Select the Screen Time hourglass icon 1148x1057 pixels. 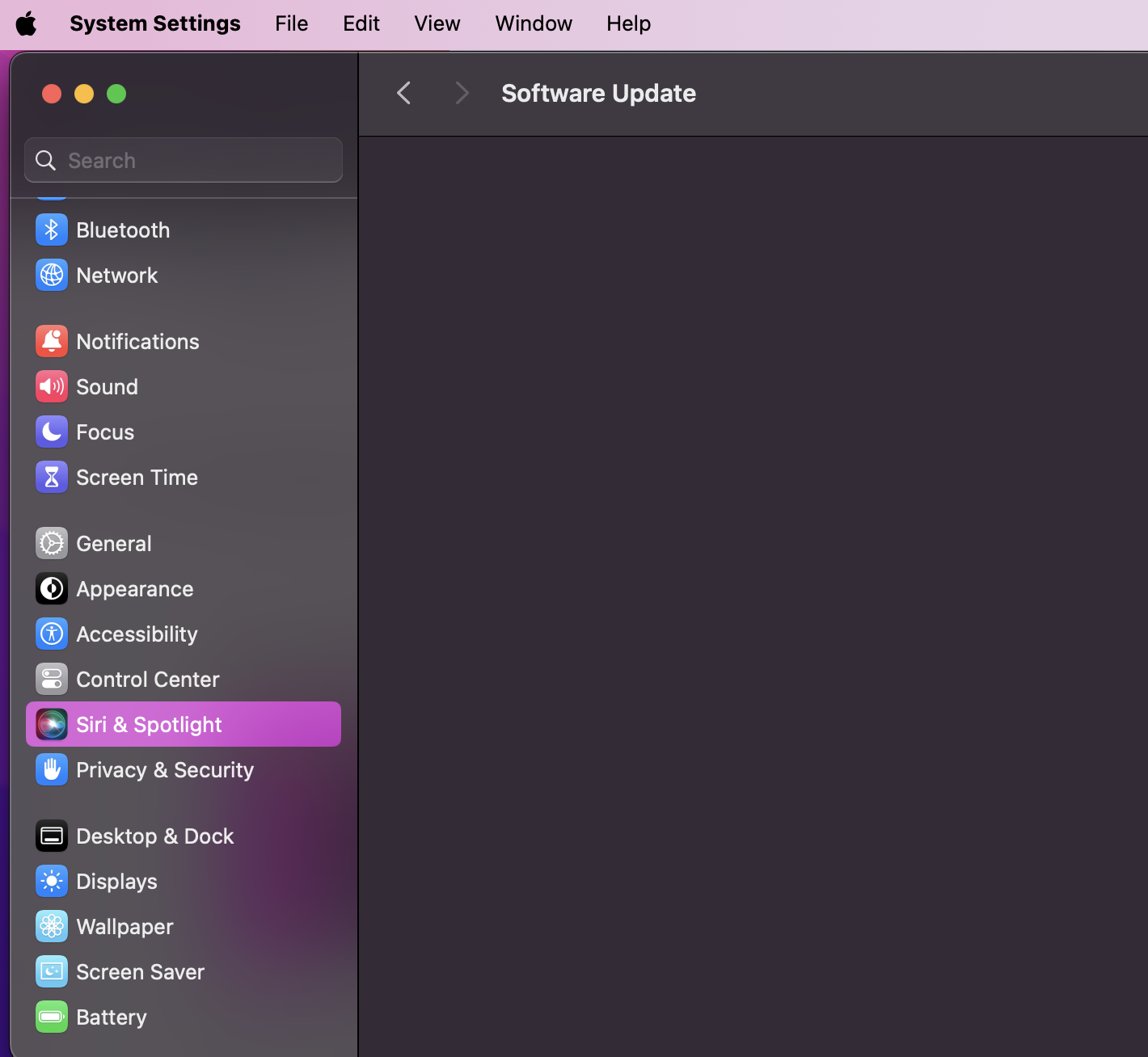pyautogui.click(x=52, y=478)
